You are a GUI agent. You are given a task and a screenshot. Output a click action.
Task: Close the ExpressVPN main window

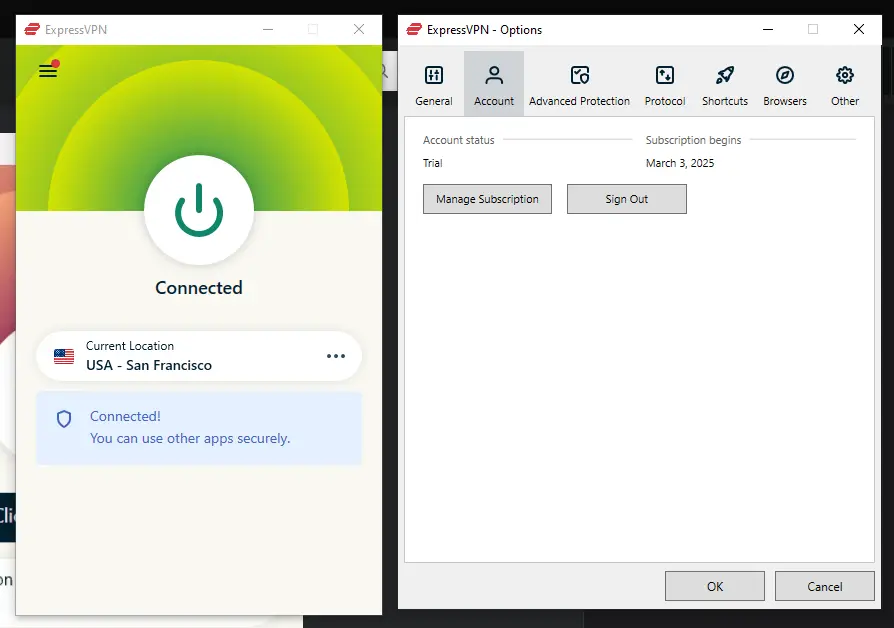coord(359,29)
